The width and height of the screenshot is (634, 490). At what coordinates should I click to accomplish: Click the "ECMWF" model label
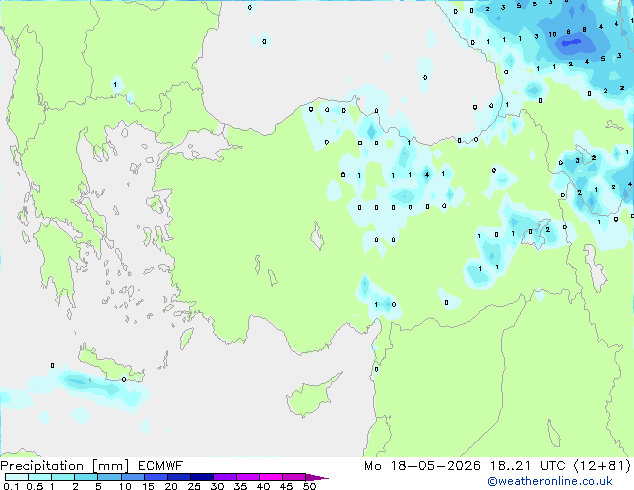point(161,466)
